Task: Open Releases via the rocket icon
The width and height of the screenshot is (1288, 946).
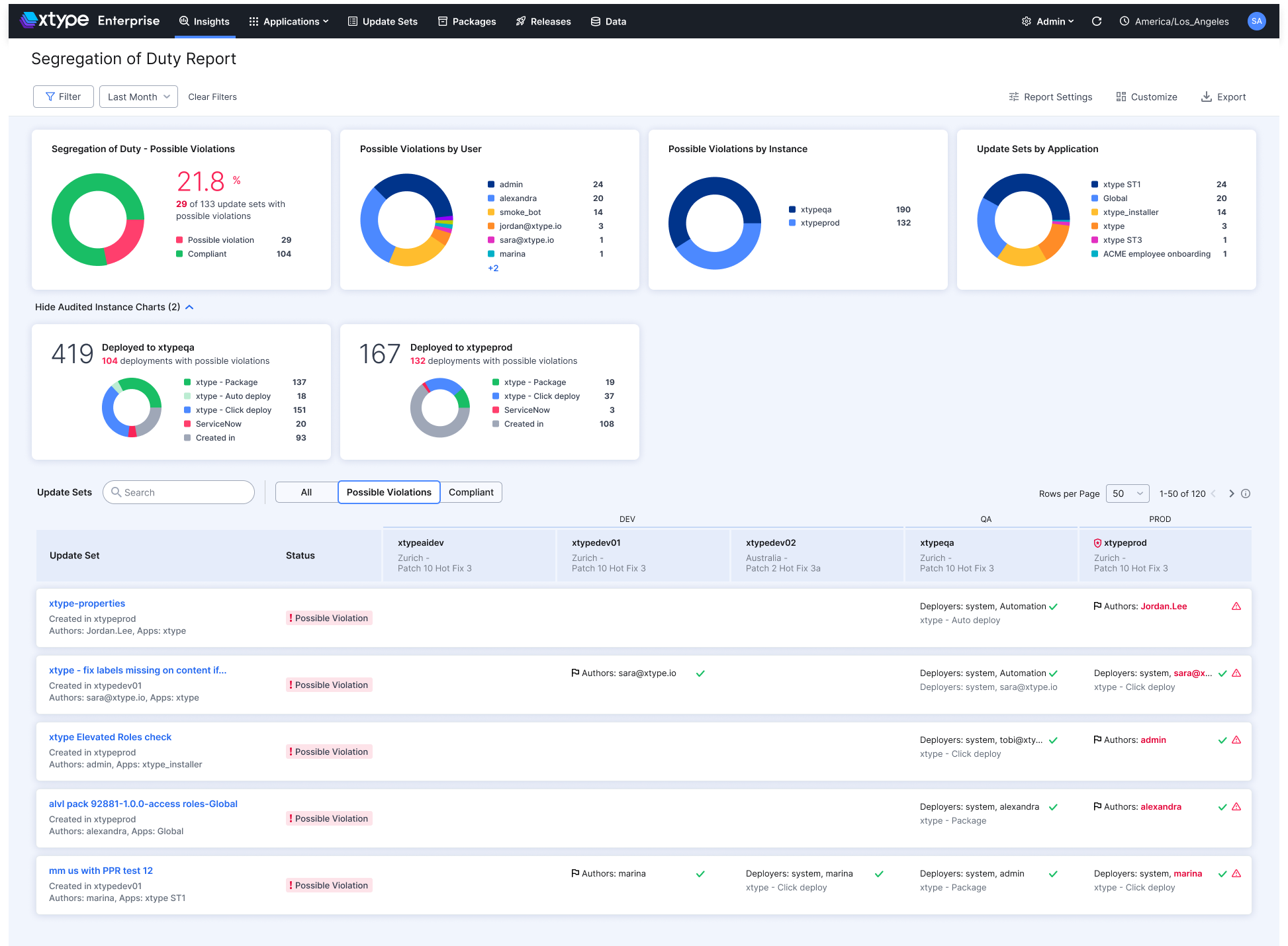Action: coord(521,21)
